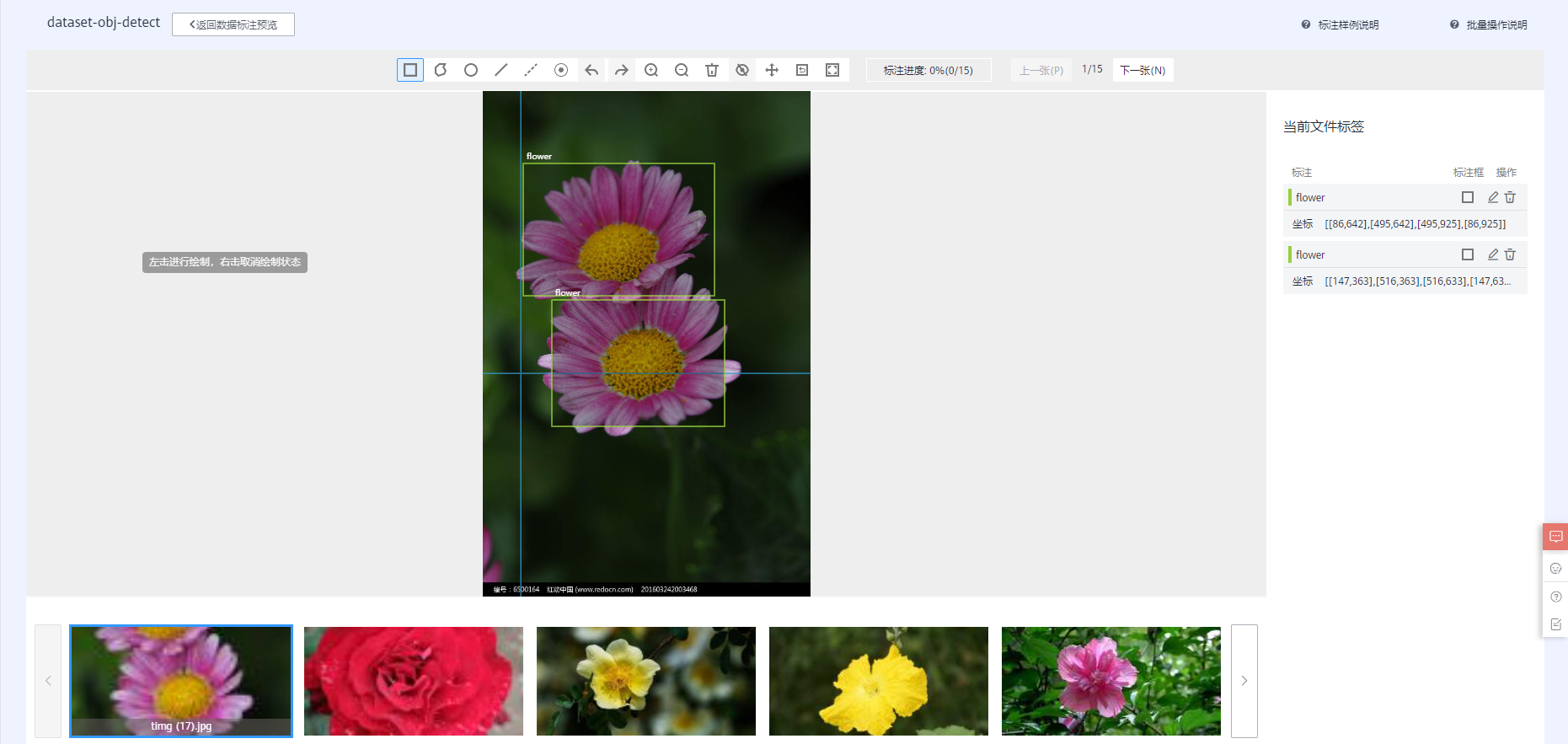Select the polygon annotation tool

pyautogui.click(x=441, y=70)
